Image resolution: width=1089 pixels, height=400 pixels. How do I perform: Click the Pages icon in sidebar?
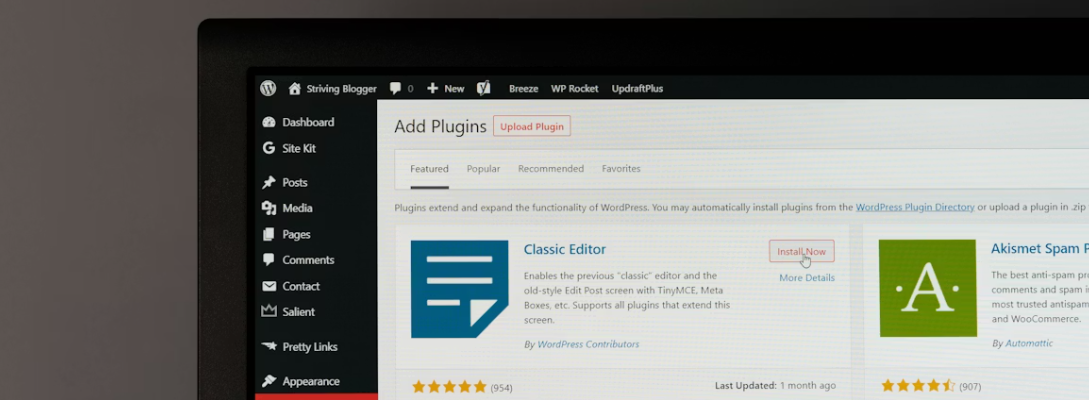coord(269,235)
